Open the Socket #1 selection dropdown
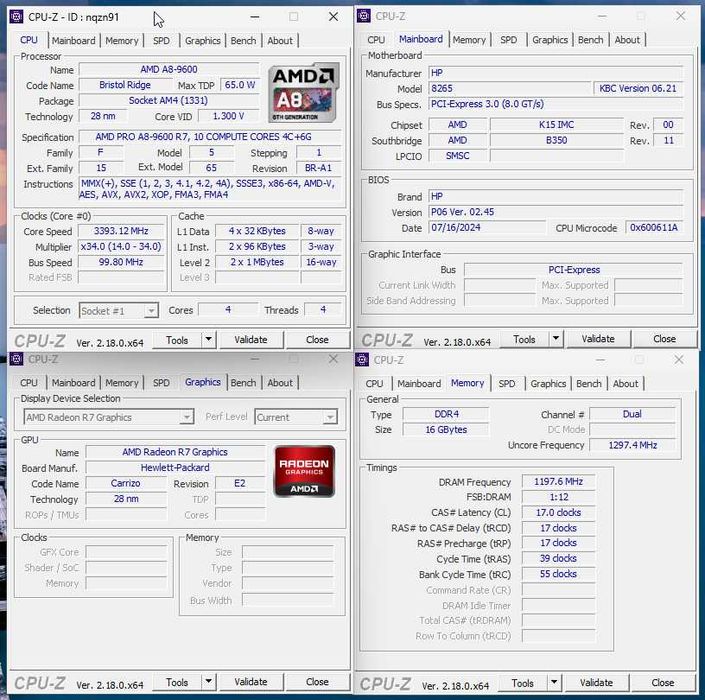The height and width of the screenshot is (700, 705). tap(119, 311)
